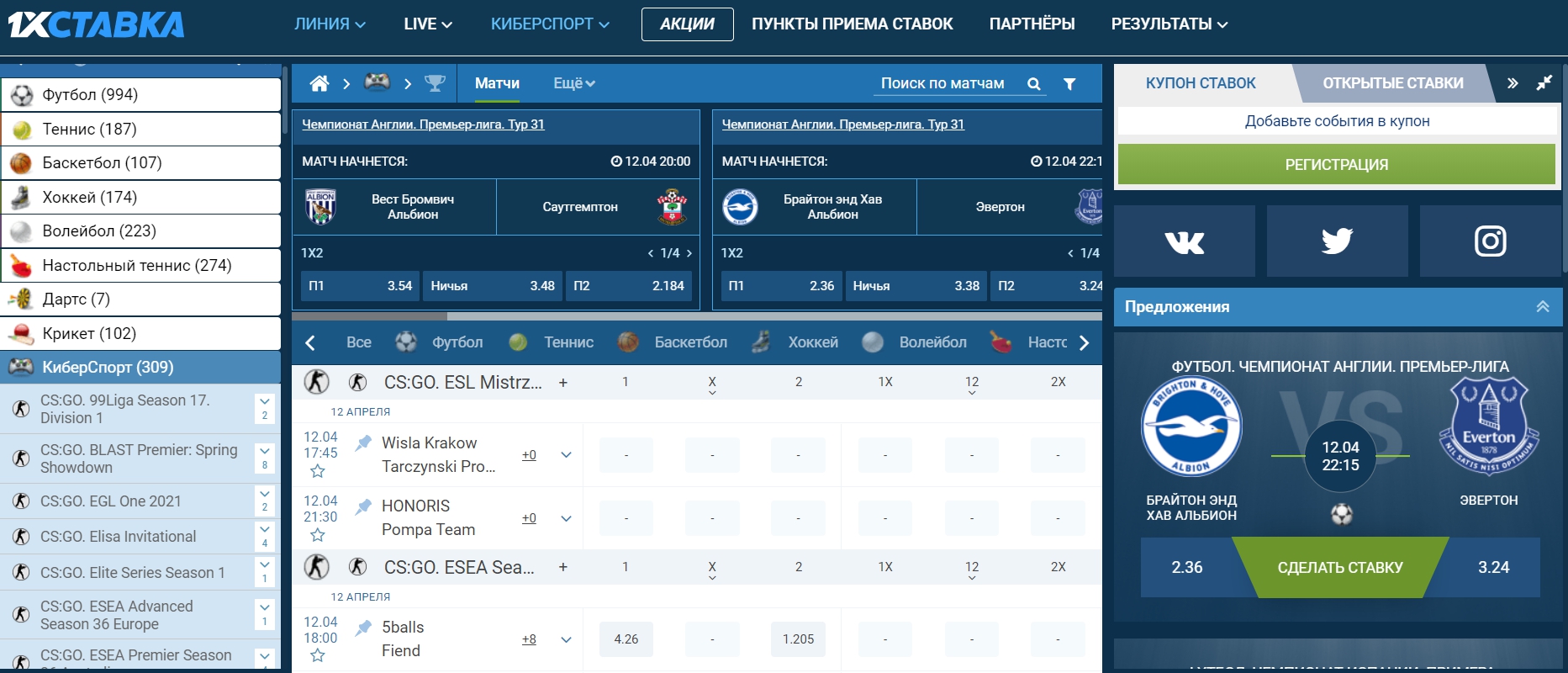
Task: Go to next market in West Bromwich card
Action: point(689,253)
